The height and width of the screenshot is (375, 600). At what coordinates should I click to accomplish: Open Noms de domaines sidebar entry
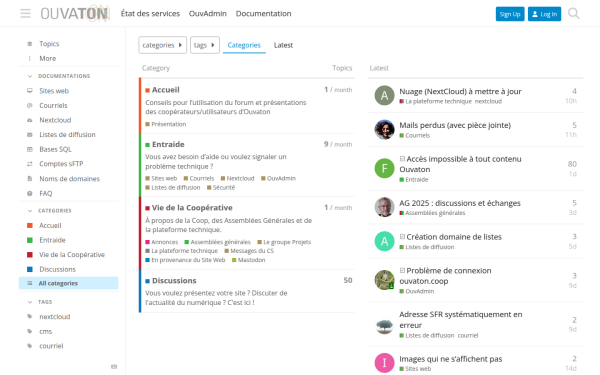[x=69, y=178]
